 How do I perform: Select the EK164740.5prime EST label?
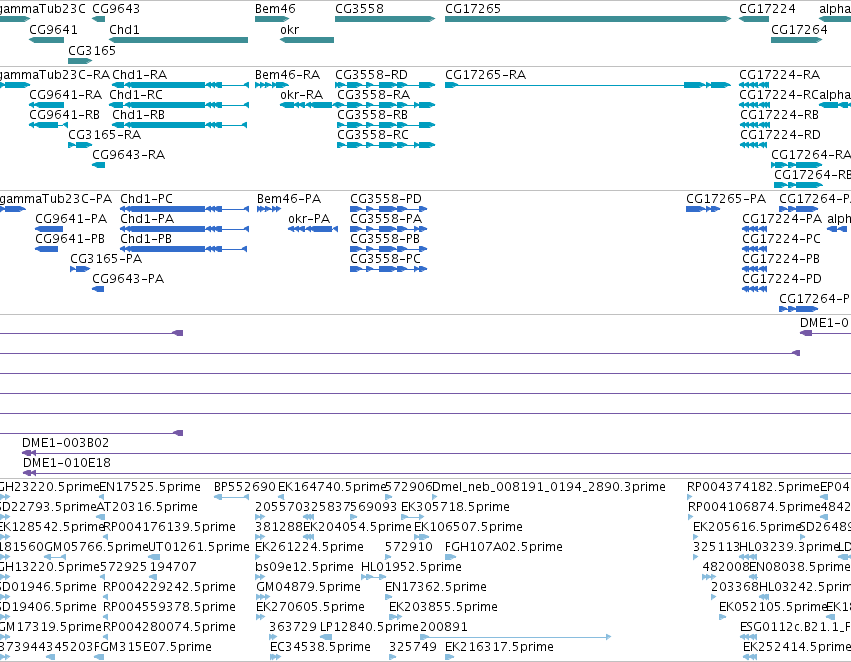click(332, 487)
